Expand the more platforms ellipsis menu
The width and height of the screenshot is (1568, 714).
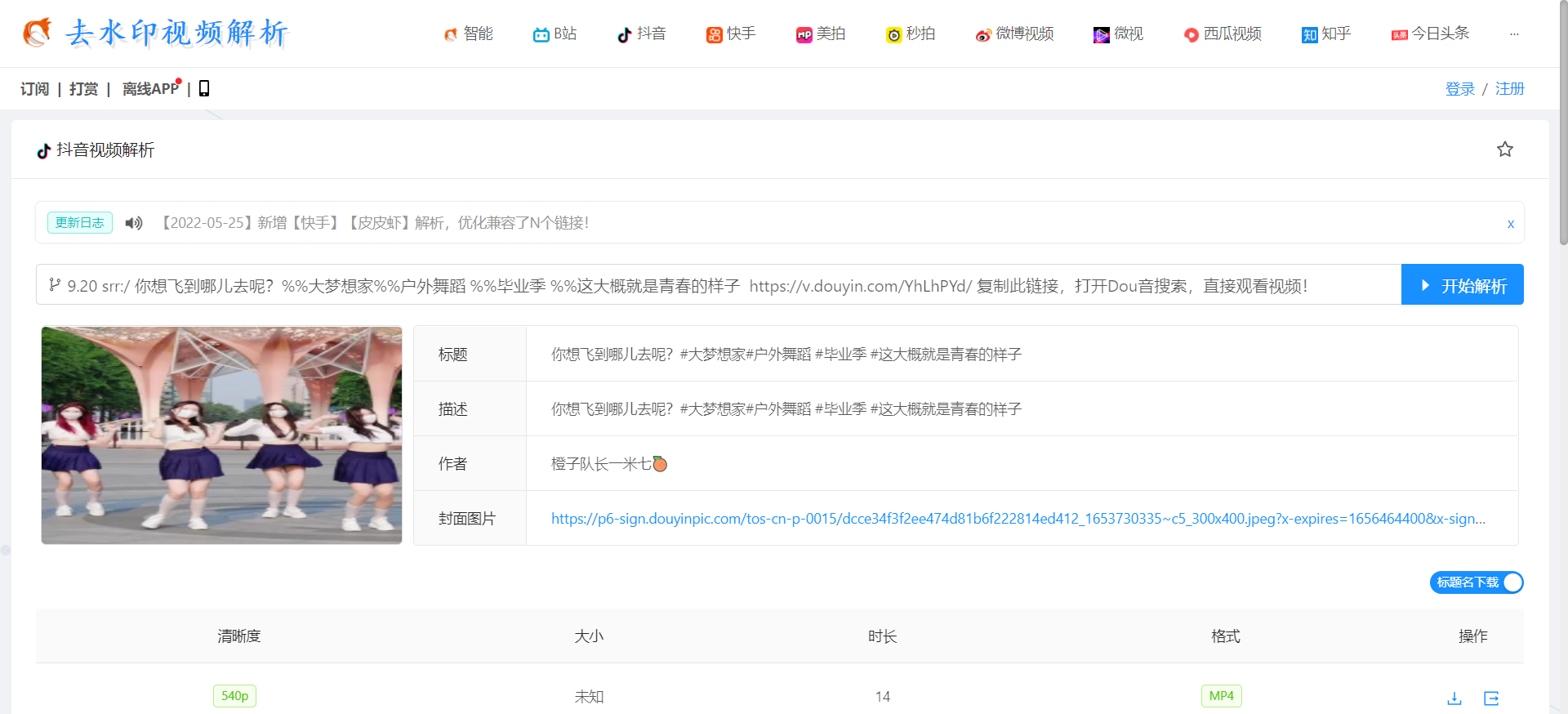(1514, 33)
